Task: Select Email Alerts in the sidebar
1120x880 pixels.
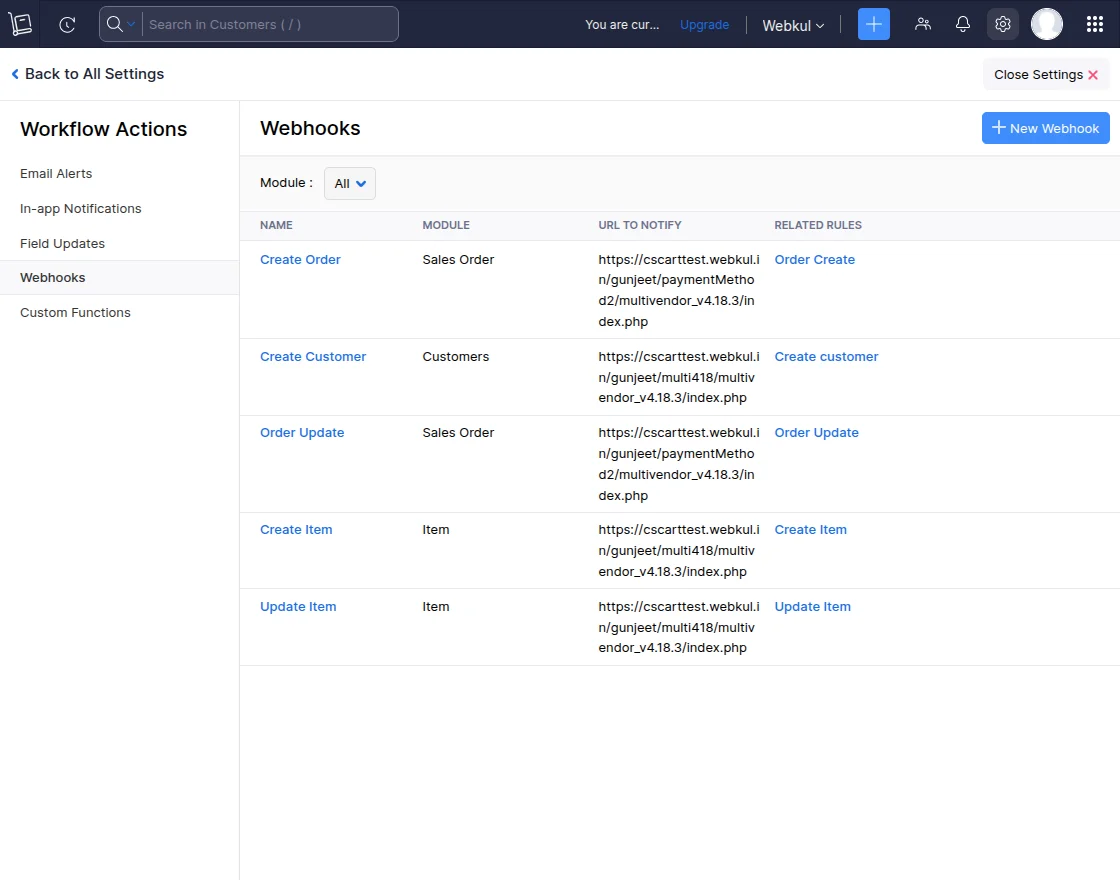Action: (56, 173)
